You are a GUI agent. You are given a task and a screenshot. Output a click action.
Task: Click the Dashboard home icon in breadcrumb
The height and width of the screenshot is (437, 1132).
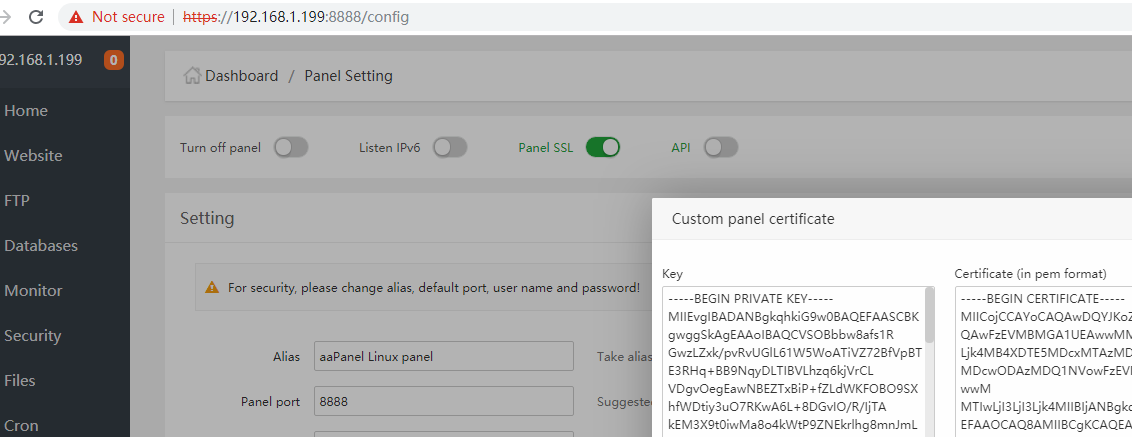[x=192, y=76]
